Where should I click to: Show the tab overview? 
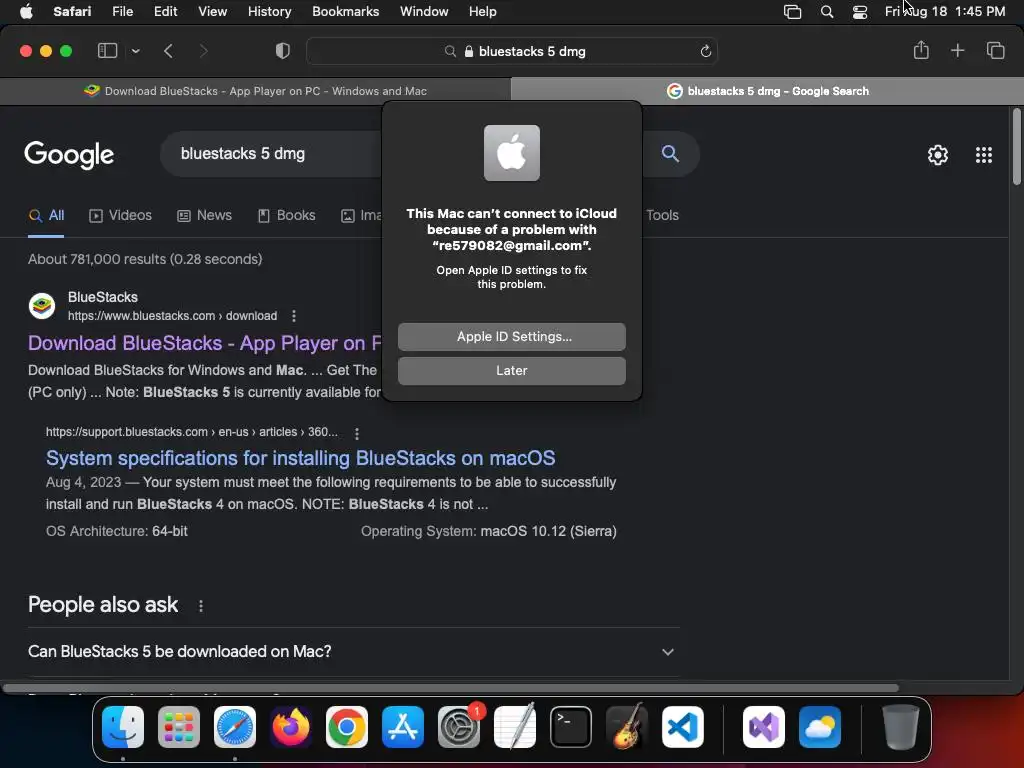click(x=995, y=50)
